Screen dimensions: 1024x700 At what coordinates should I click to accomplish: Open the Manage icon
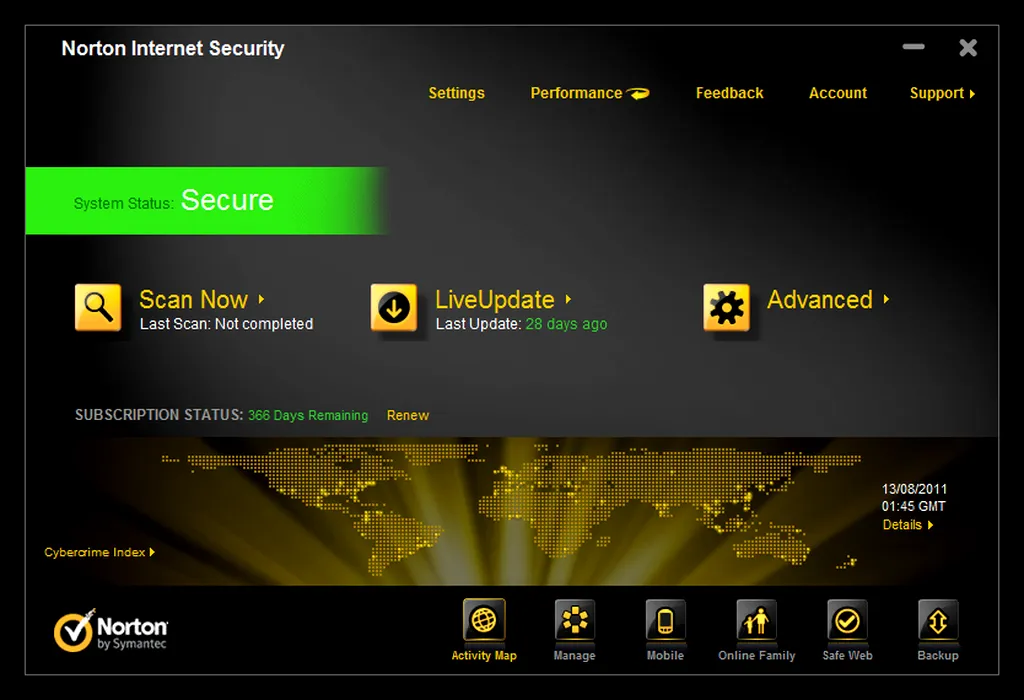575,620
